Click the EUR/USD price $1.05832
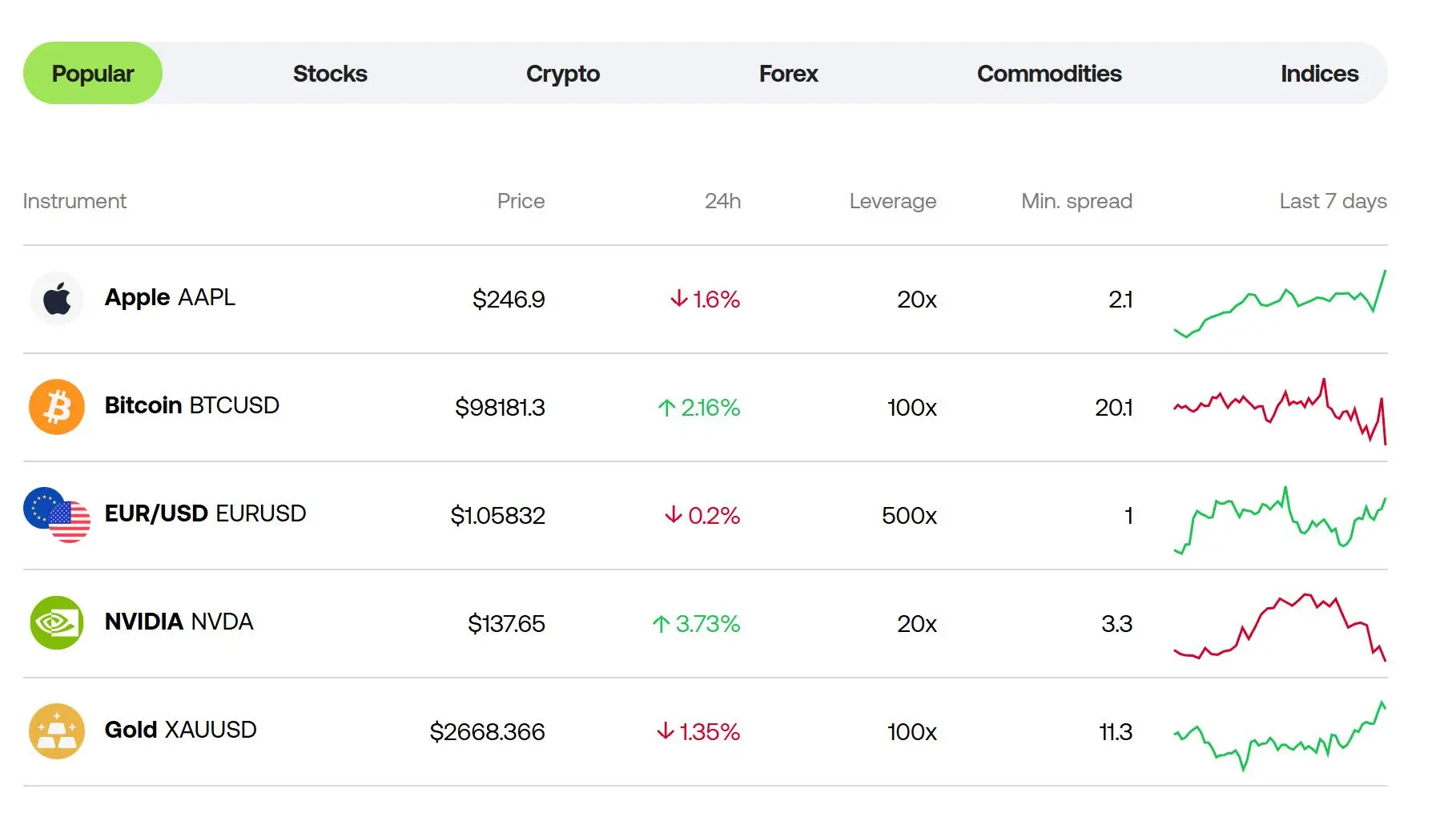 [497, 516]
